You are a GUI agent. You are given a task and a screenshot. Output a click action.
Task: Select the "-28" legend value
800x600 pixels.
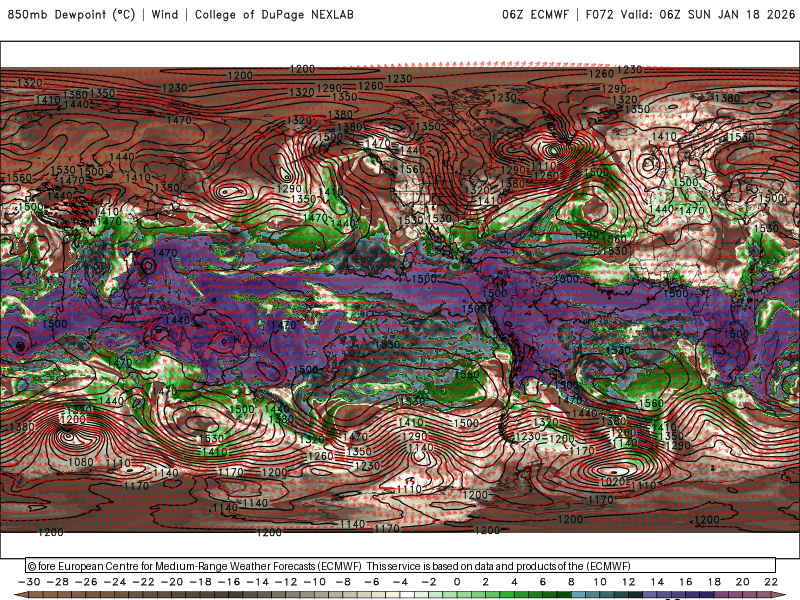pyautogui.click(x=58, y=582)
